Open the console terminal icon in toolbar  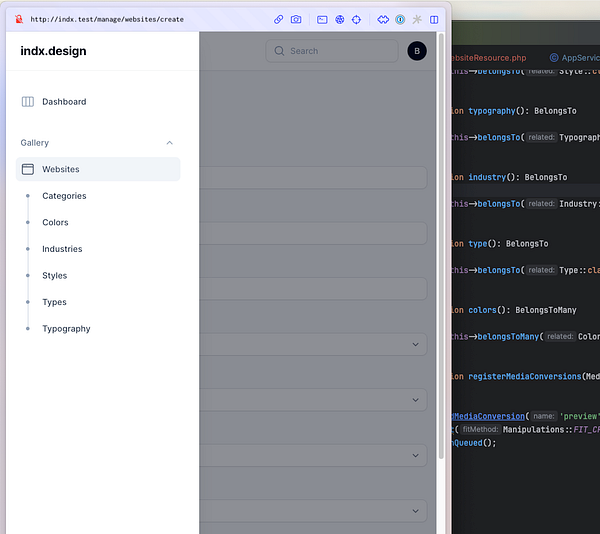(x=322, y=19)
